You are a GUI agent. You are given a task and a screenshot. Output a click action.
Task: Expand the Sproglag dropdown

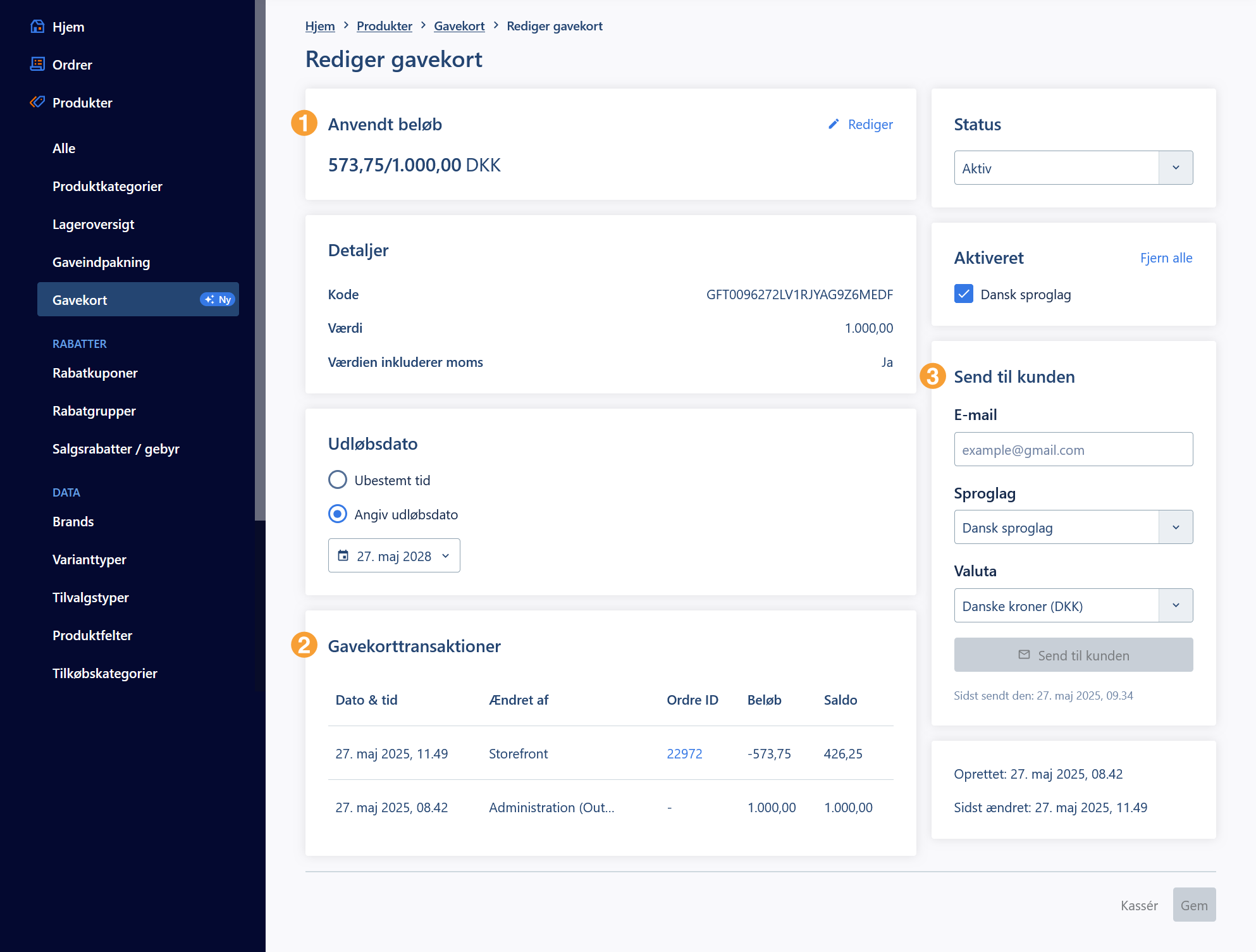(x=1073, y=528)
